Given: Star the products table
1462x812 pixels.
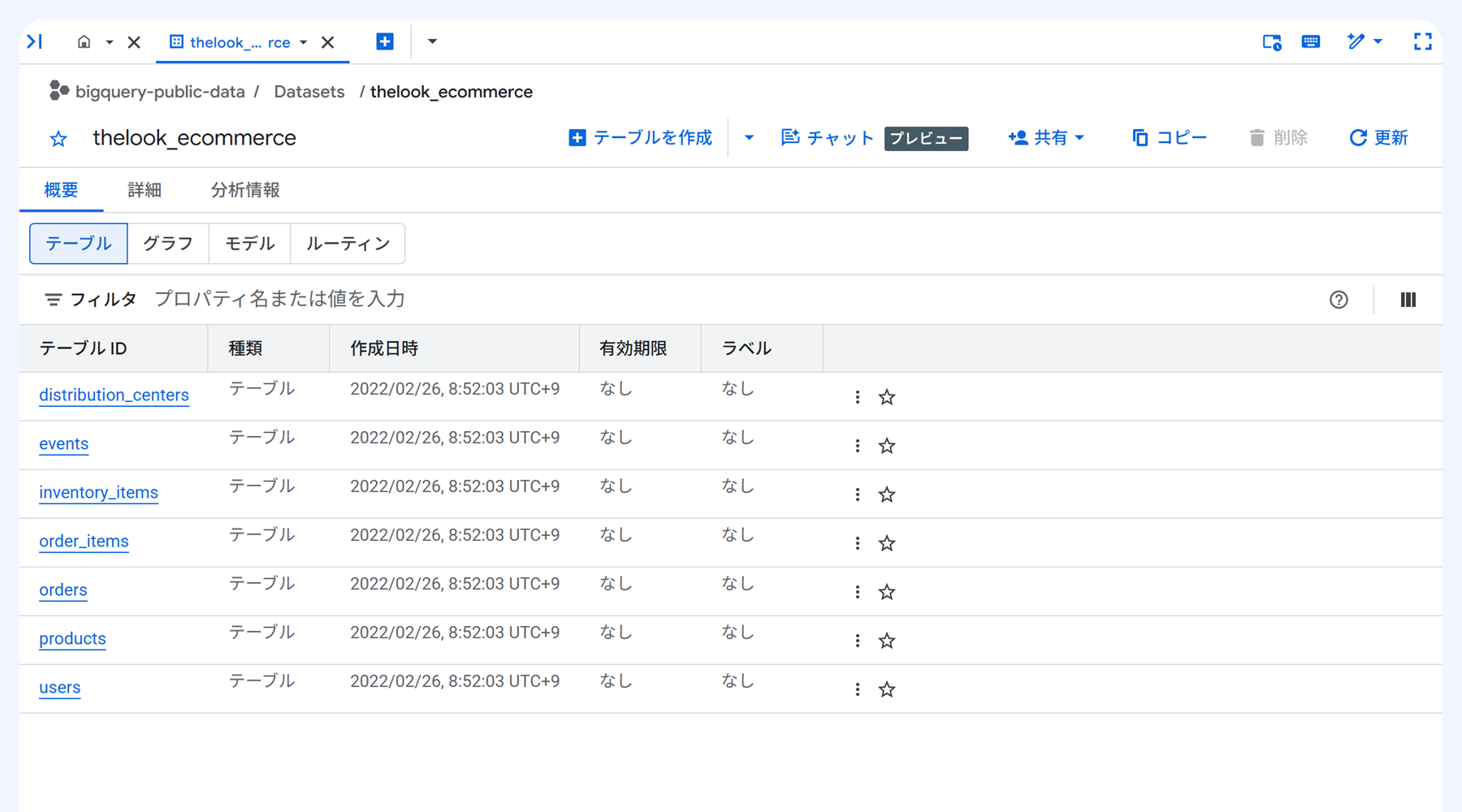Looking at the screenshot, I should click(887, 641).
